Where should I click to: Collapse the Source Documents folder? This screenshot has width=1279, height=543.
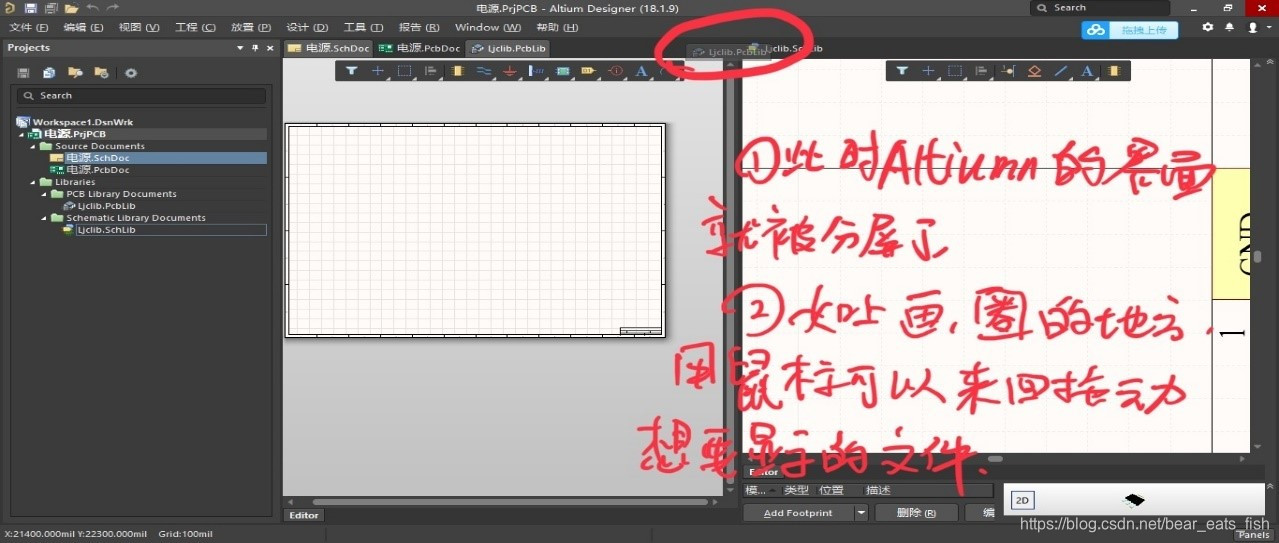pos(32,146)
